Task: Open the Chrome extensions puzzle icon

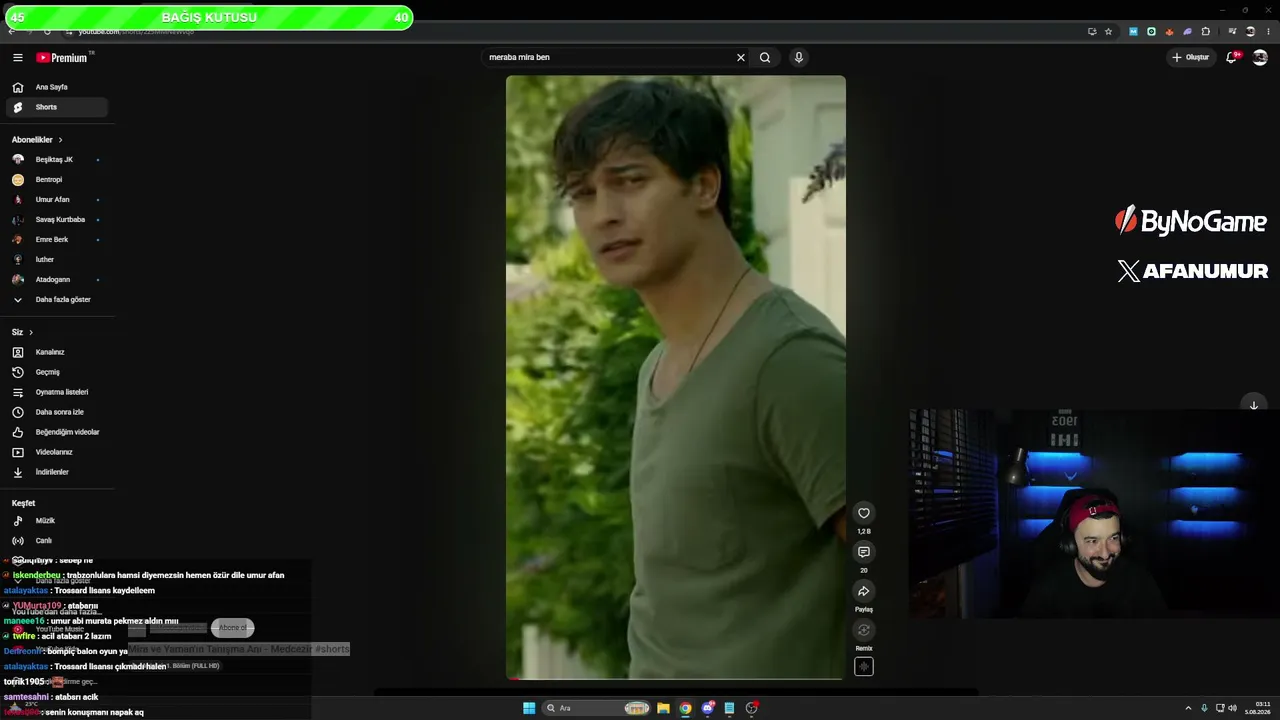Action: (x=1206, y=32)
